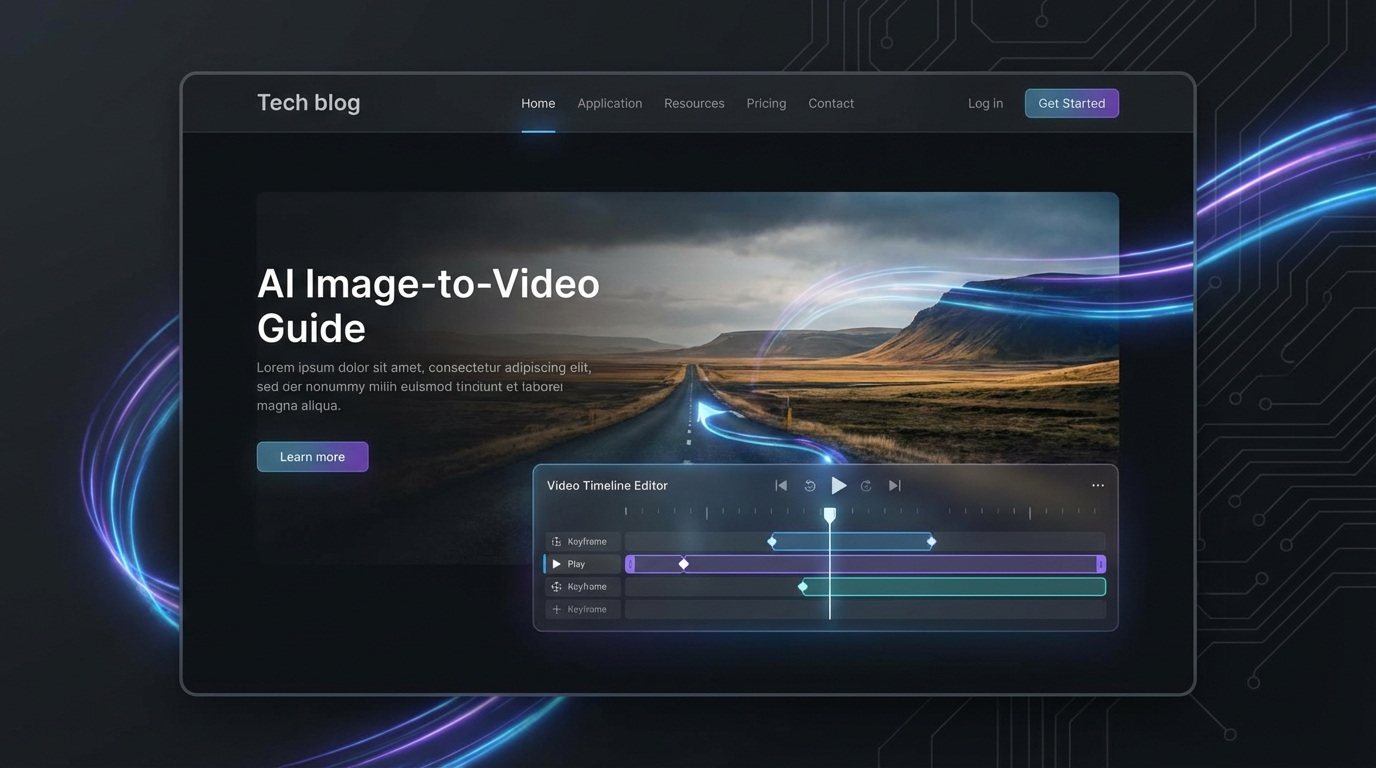This screenshot has width=1376, height=768.
Task: Select the right diamond of the blue clip
Action: coord(931,541)
